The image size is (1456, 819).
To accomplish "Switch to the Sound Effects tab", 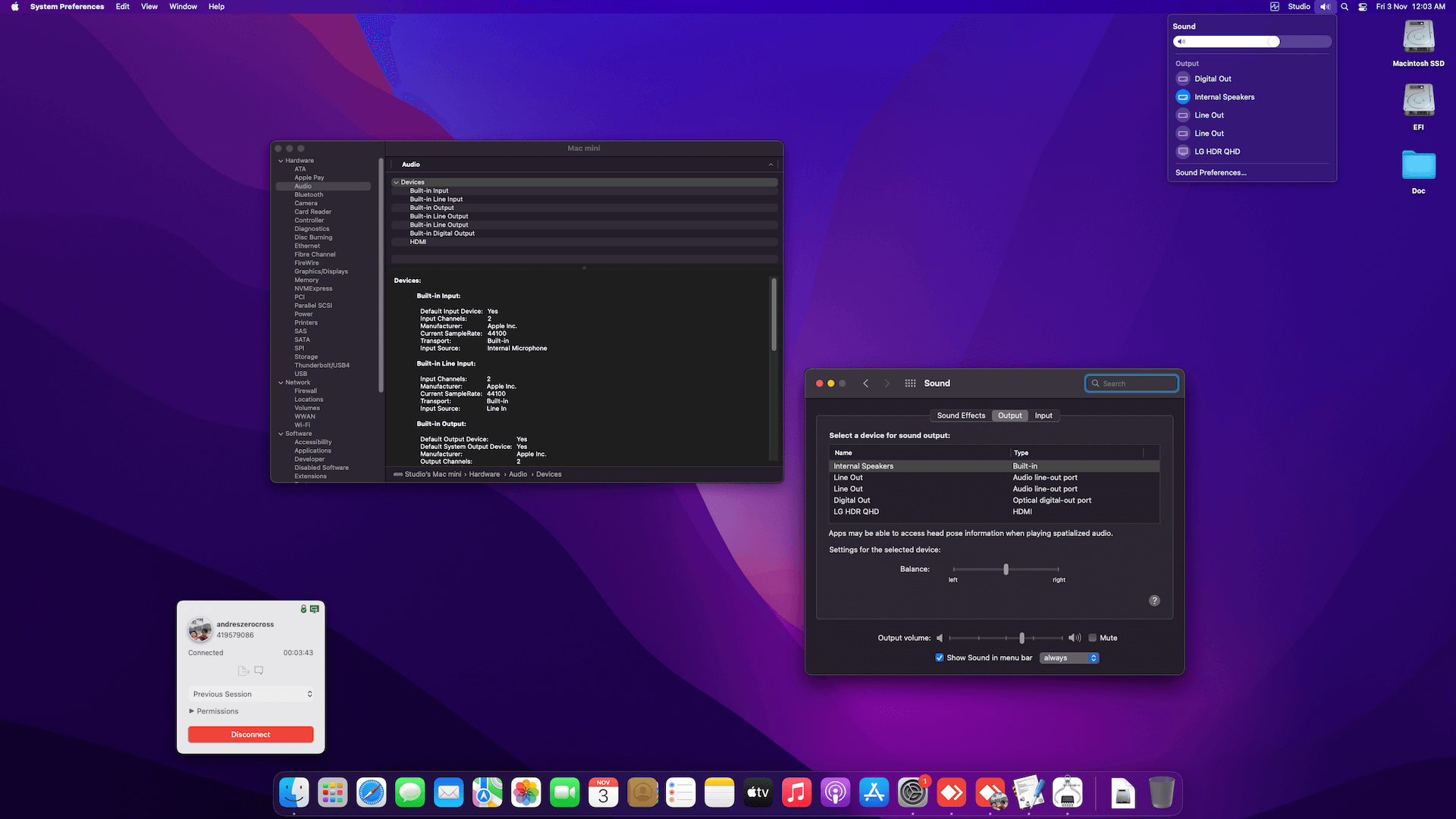I will (961, 416).
